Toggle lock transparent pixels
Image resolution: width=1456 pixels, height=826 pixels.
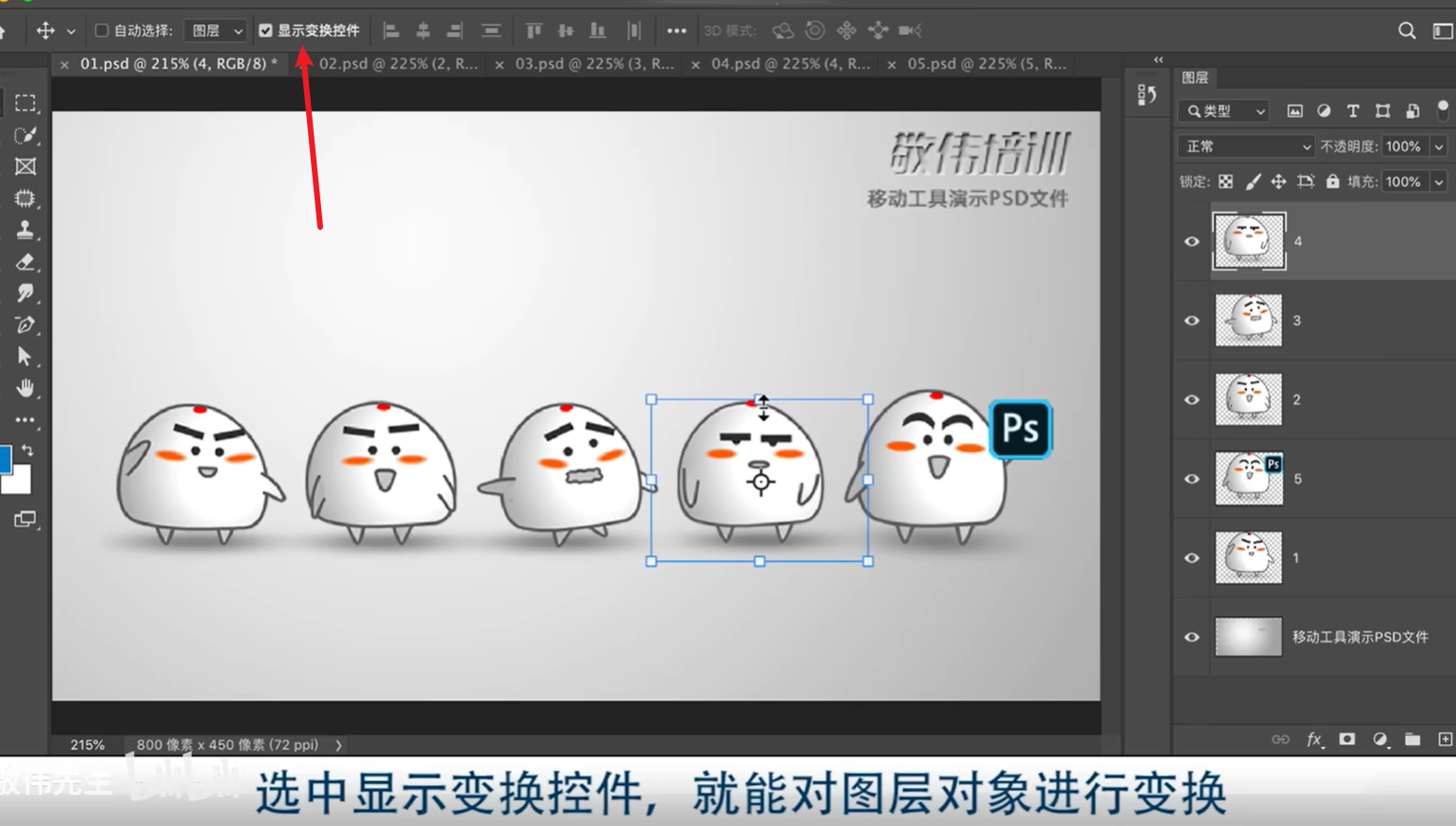click(1226, 182)
